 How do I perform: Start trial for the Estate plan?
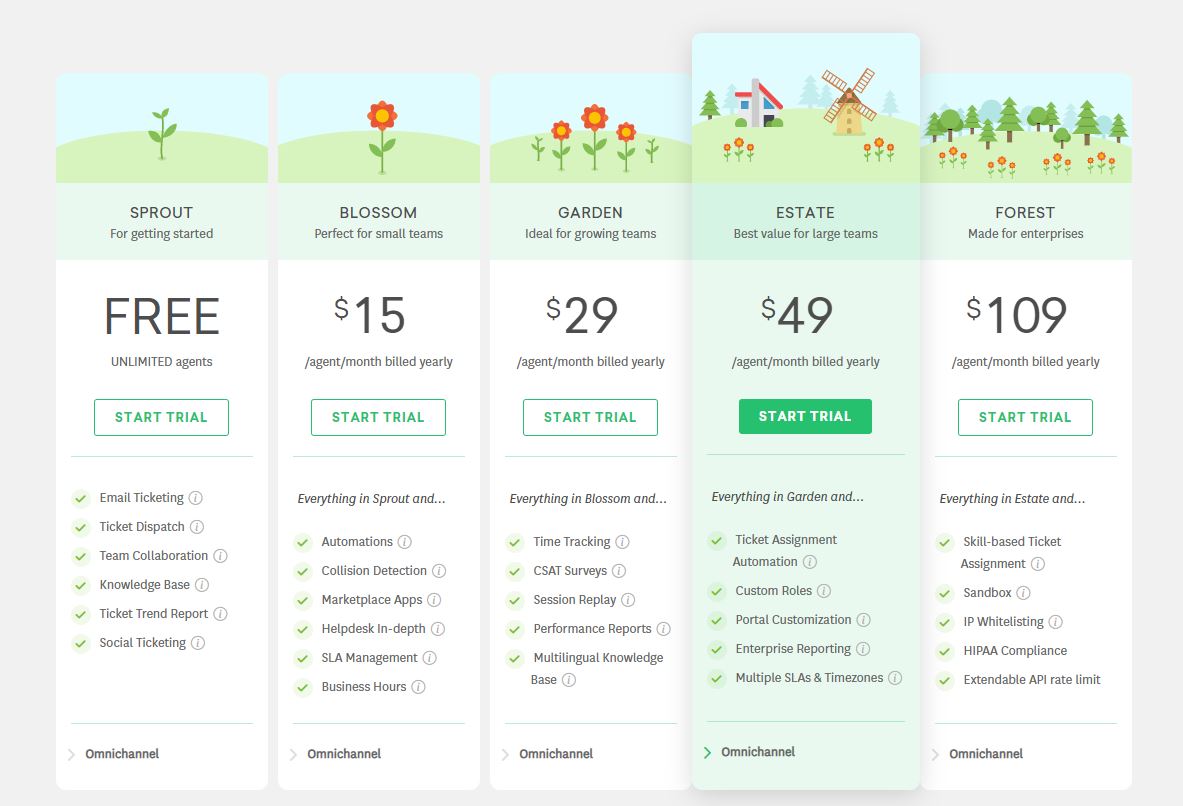click(x=805, y=416)
